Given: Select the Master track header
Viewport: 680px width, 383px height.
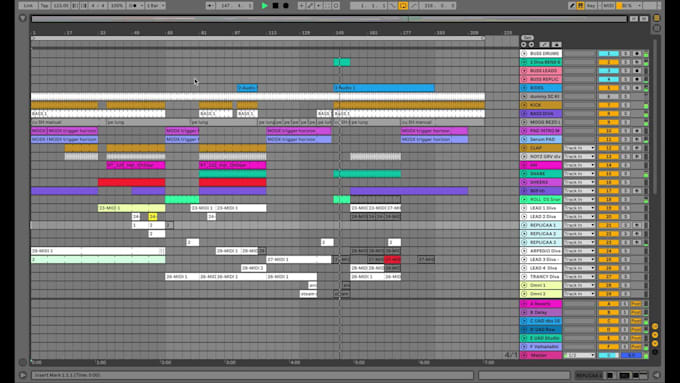Looking at the screenshot, I should [541, 355].
